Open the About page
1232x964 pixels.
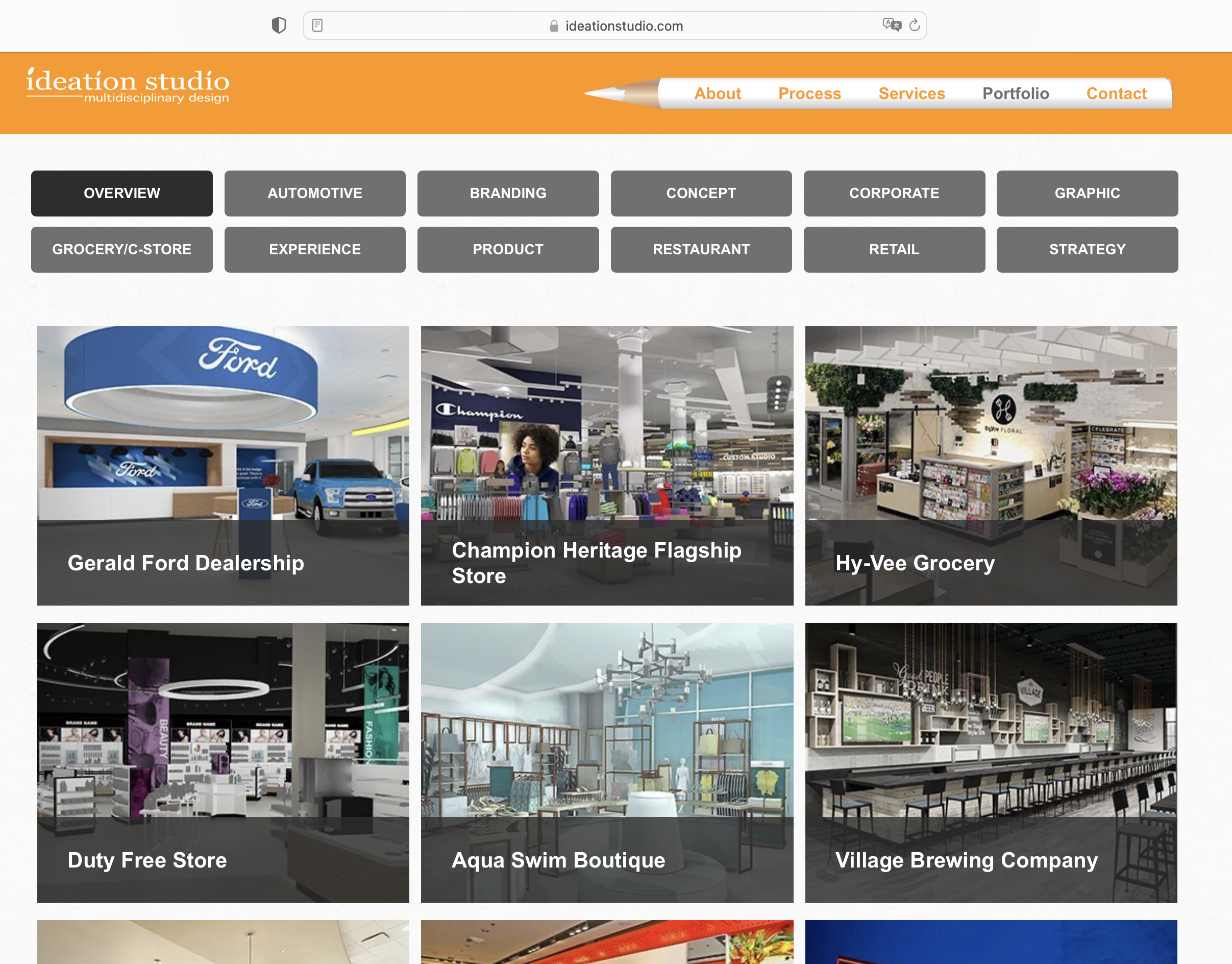pyautogui.click(x=717, y=93)
